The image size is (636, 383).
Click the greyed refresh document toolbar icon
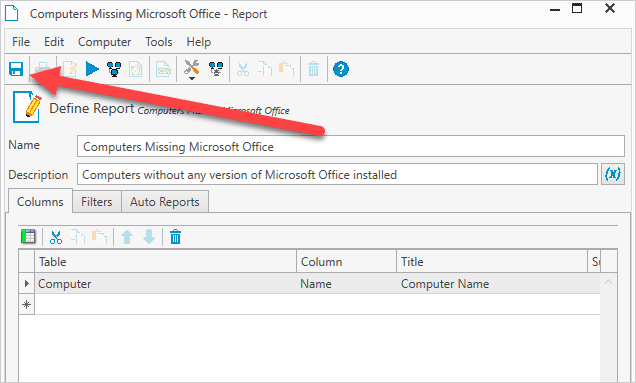click(x=135, y=69)
